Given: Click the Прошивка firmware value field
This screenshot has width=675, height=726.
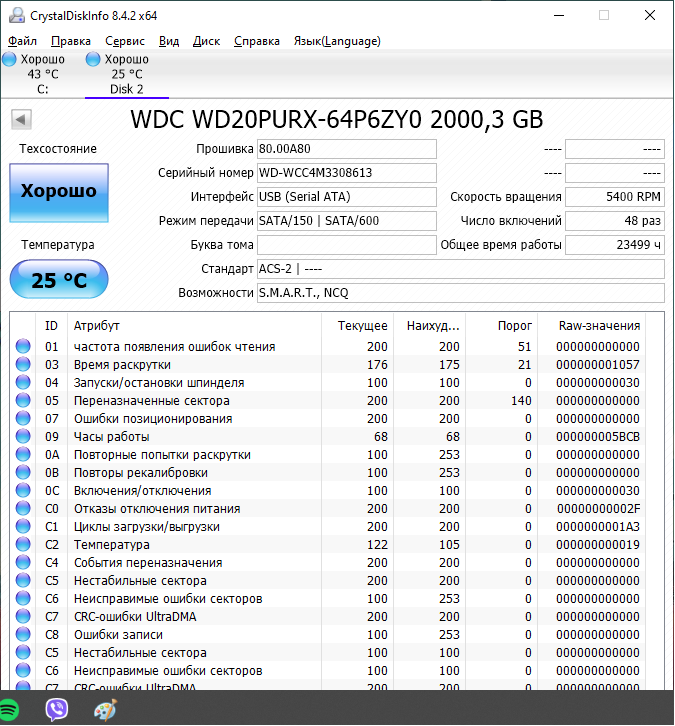Looking at the screenshot, I should [x=346, y=149].
